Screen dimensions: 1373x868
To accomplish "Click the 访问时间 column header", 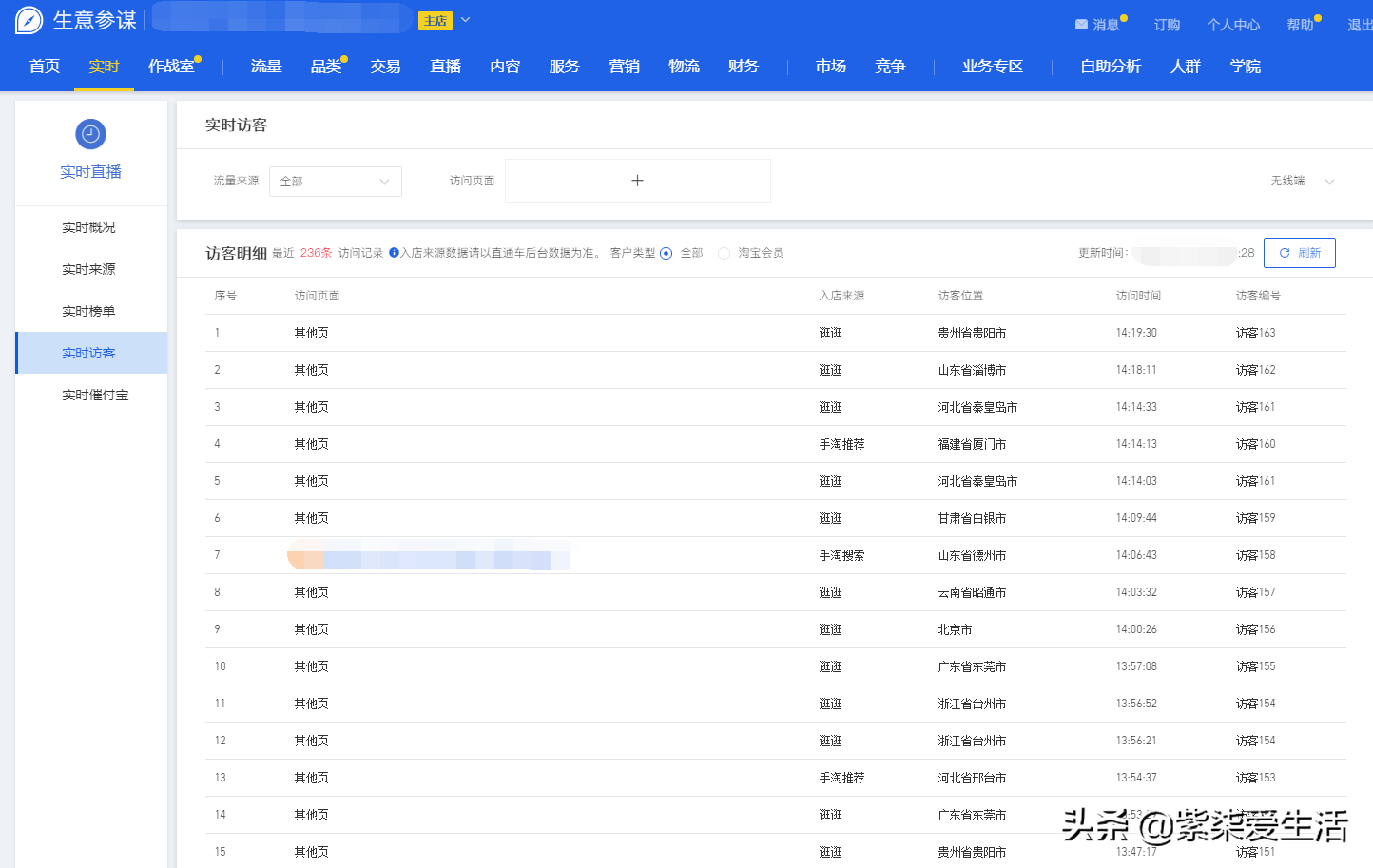I will [x=1138, y=296].
